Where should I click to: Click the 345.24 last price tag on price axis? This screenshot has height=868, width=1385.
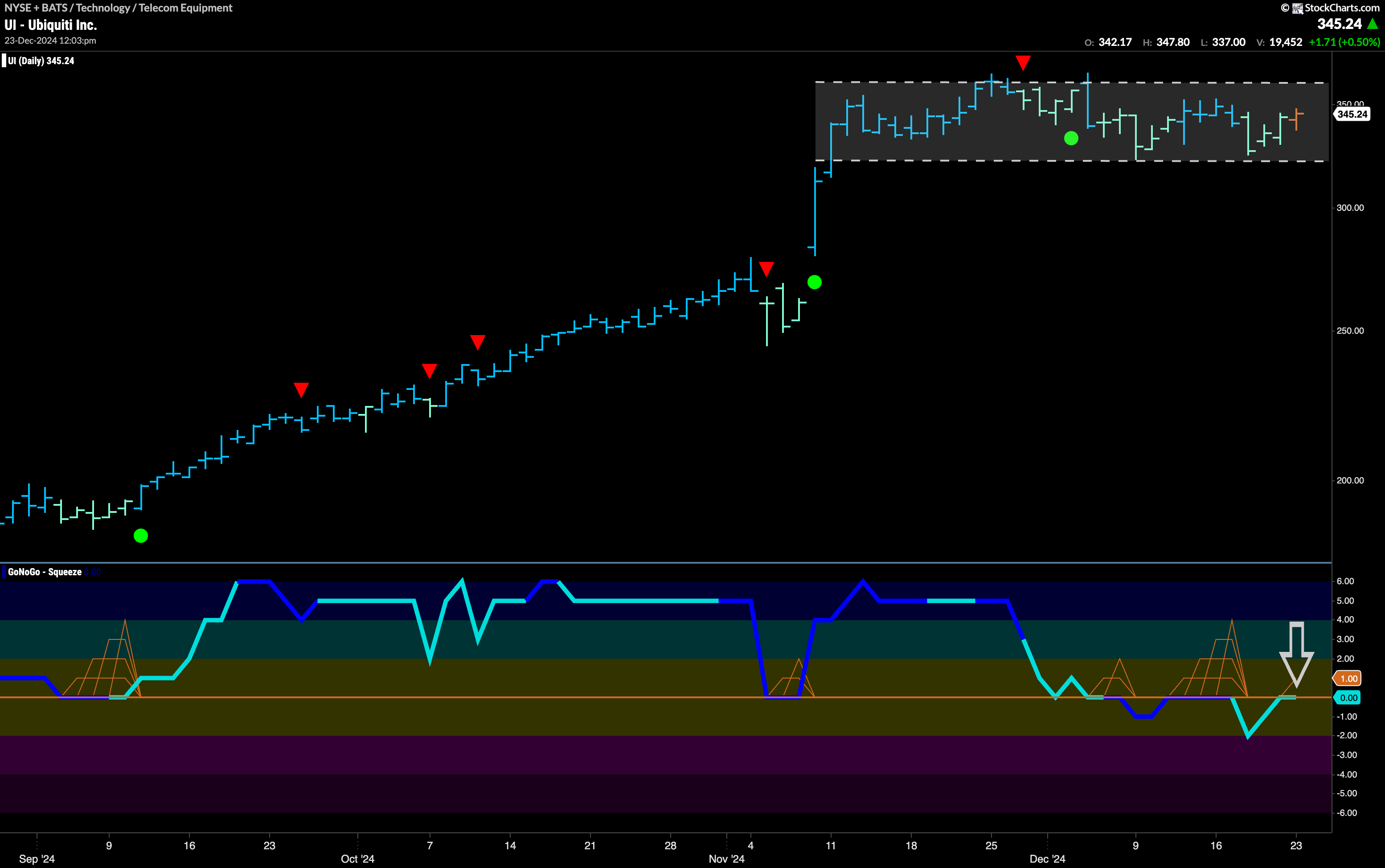click(1352, 114)
